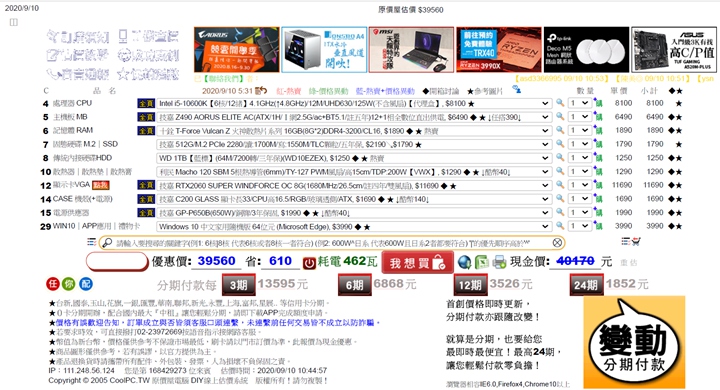The width and height of the screenshot is (720, 390).
Task: Click the 39560 discounted price value
Action: point(216,261)
